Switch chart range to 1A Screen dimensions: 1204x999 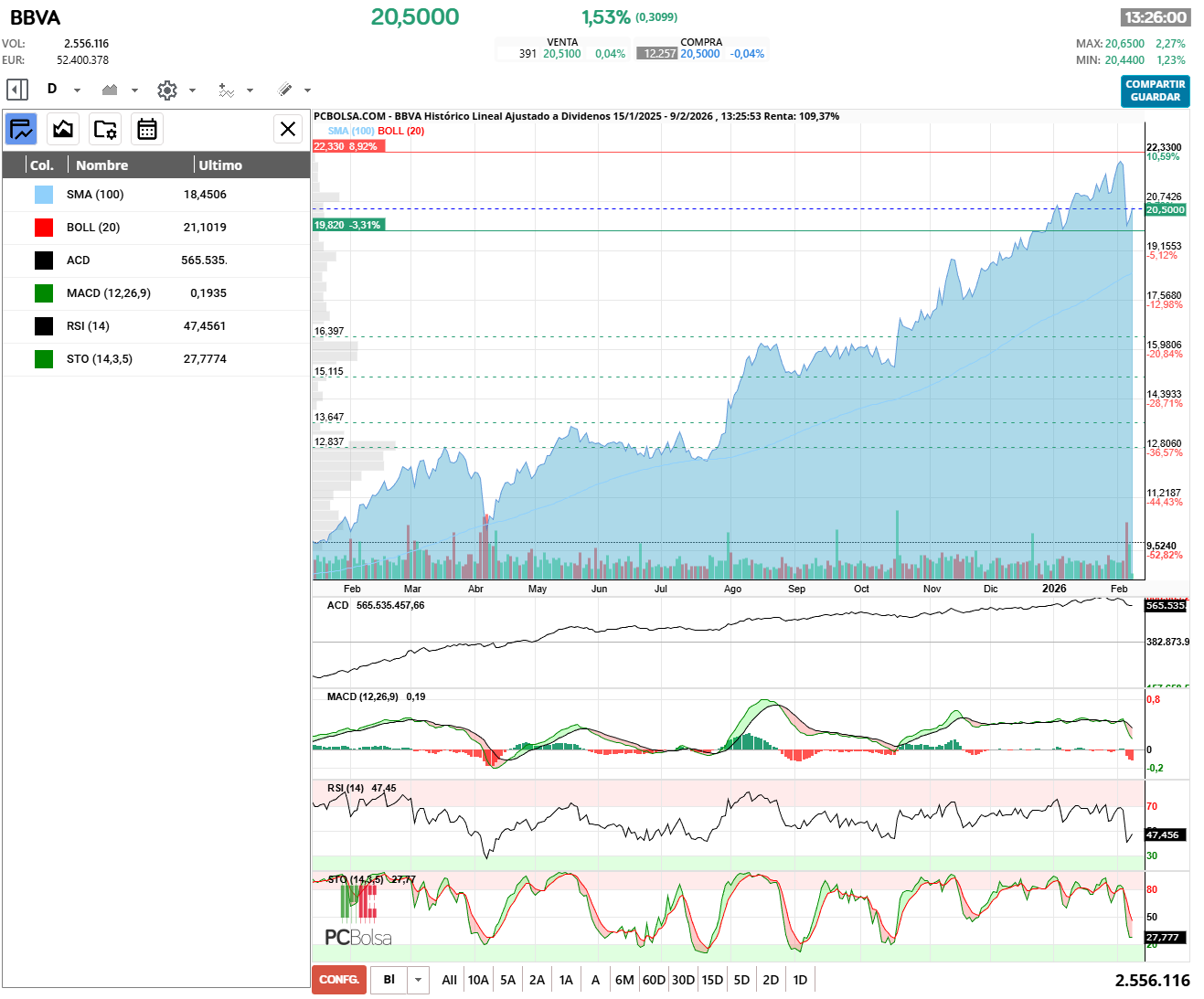pos(566,980)
